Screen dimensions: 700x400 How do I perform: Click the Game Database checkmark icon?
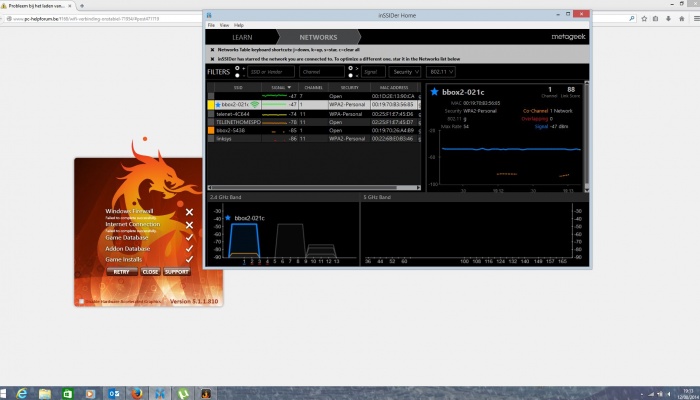pos(189,237)
